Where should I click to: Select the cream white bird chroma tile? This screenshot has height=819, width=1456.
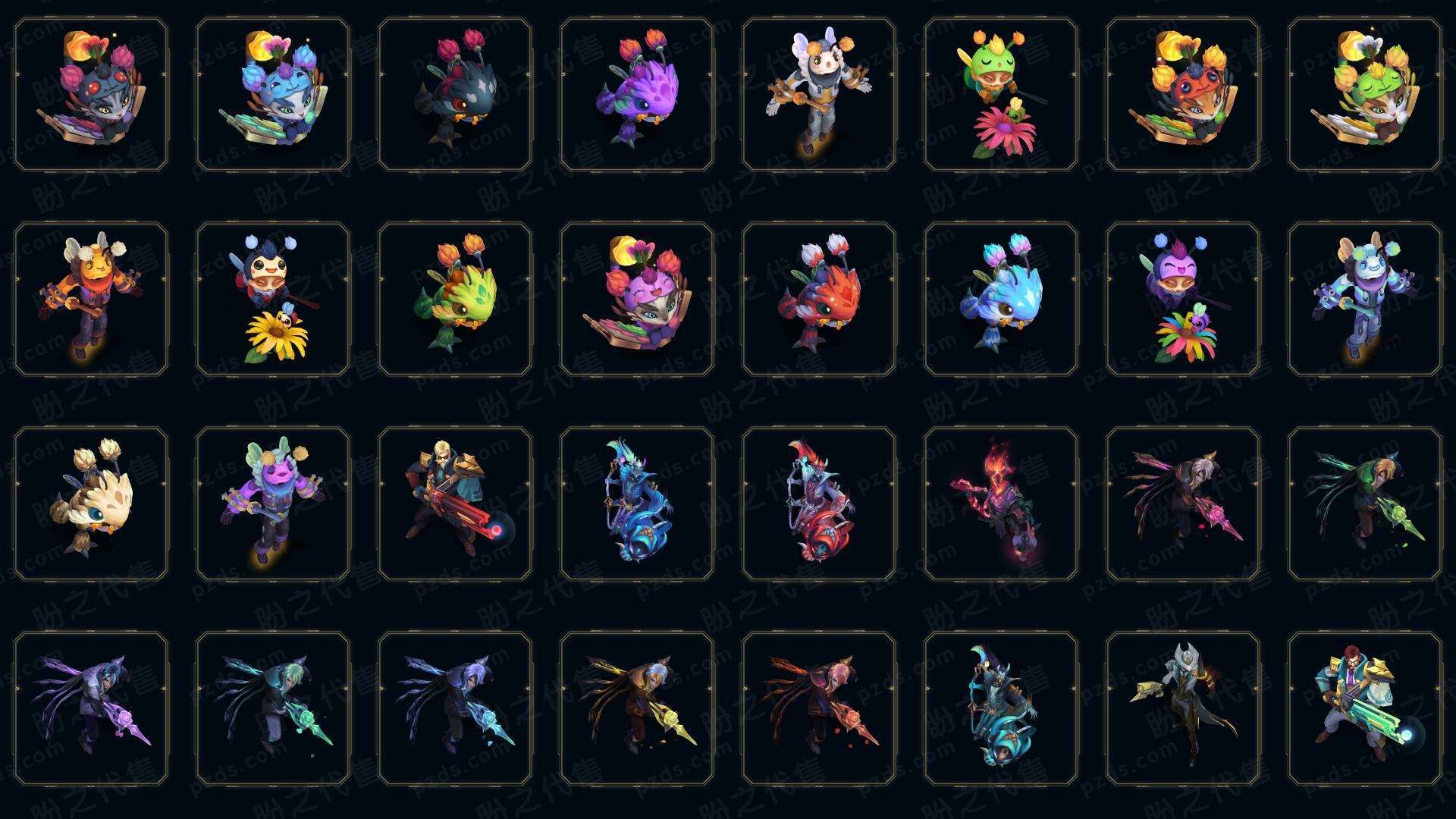91,504
